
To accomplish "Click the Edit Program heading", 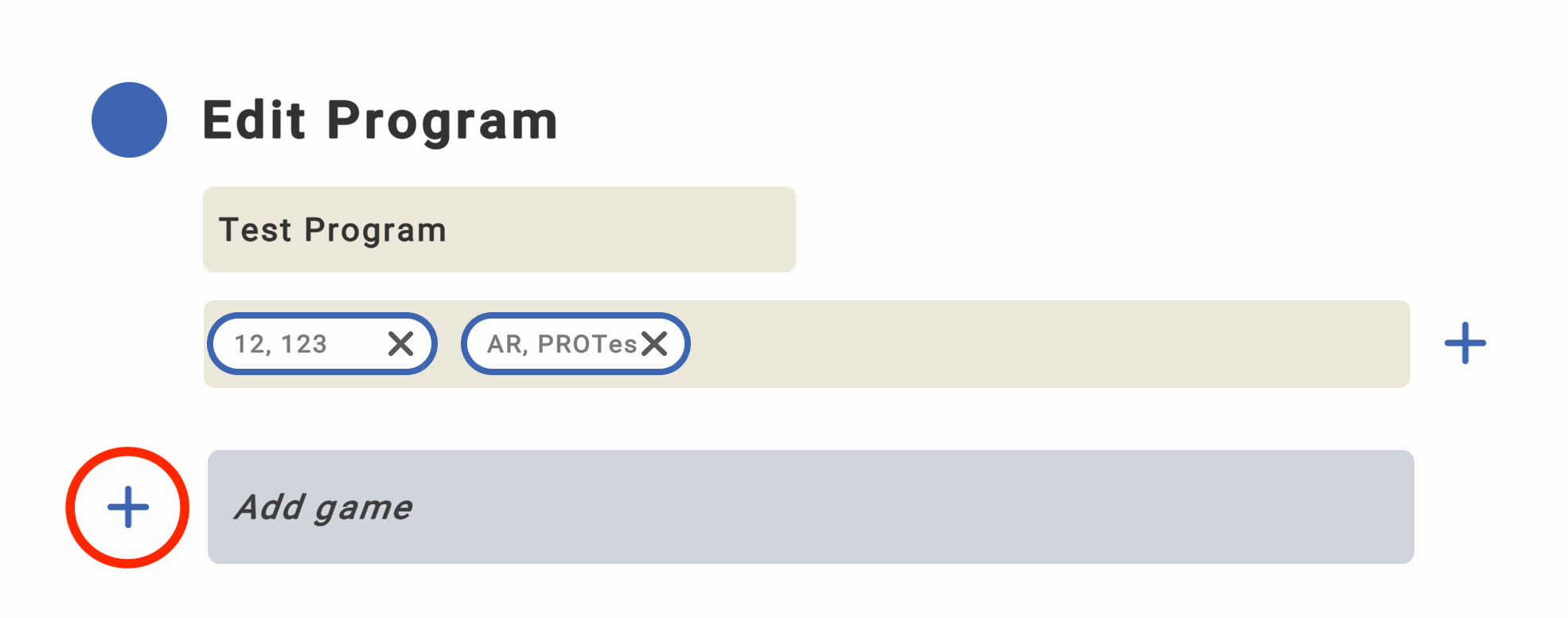I will point(380,121).
